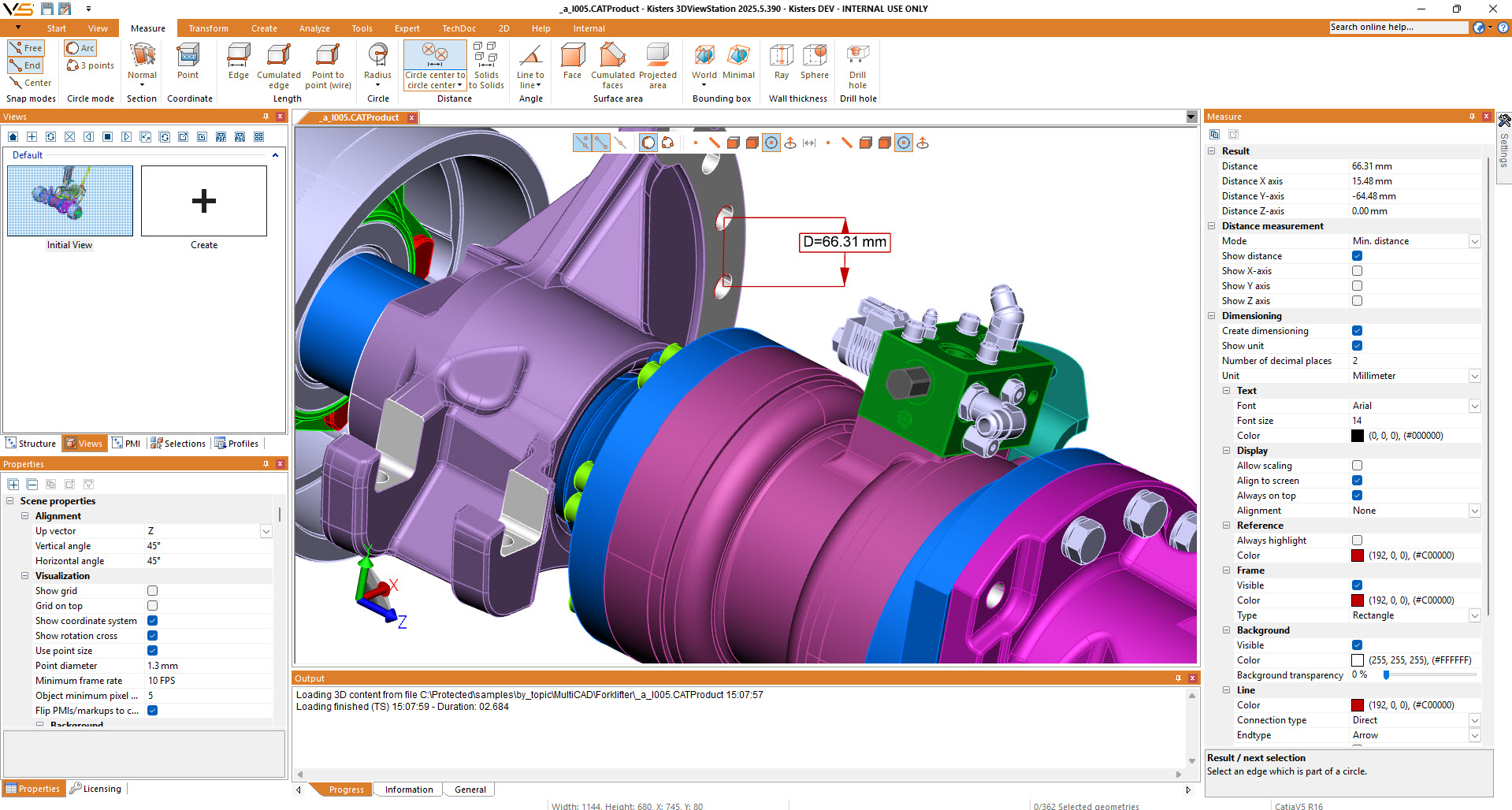Click the Radius circle measurement tool
Screen dimensions: 1512x810
tap(378, 63)
